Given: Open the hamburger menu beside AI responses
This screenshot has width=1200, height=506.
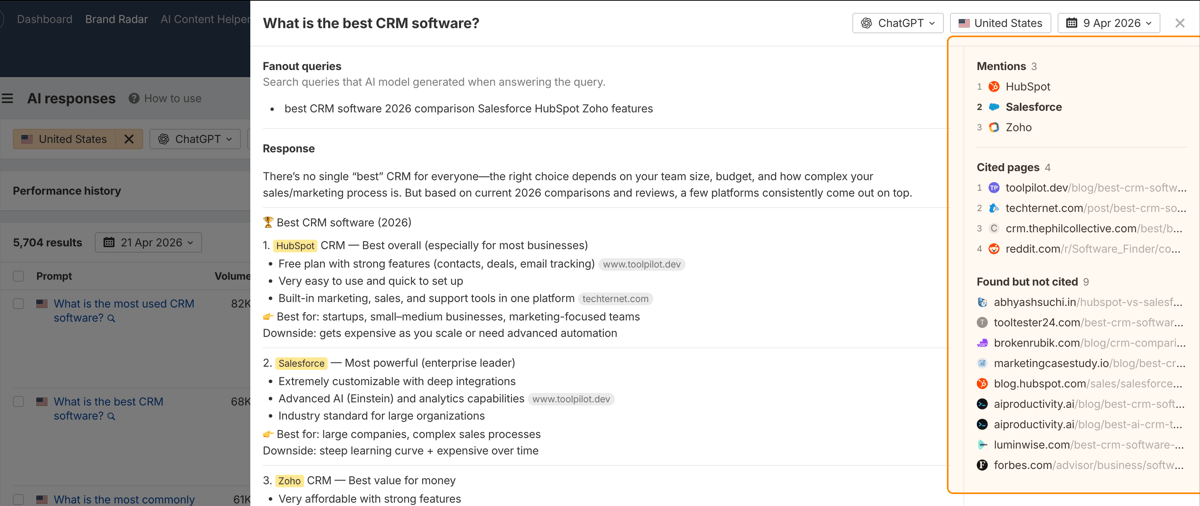Looking at the screenshot, I should point(8,99).
